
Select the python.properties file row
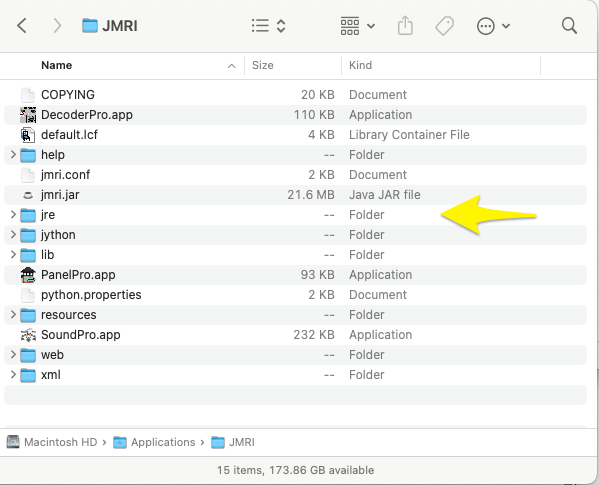pos(295,295)
